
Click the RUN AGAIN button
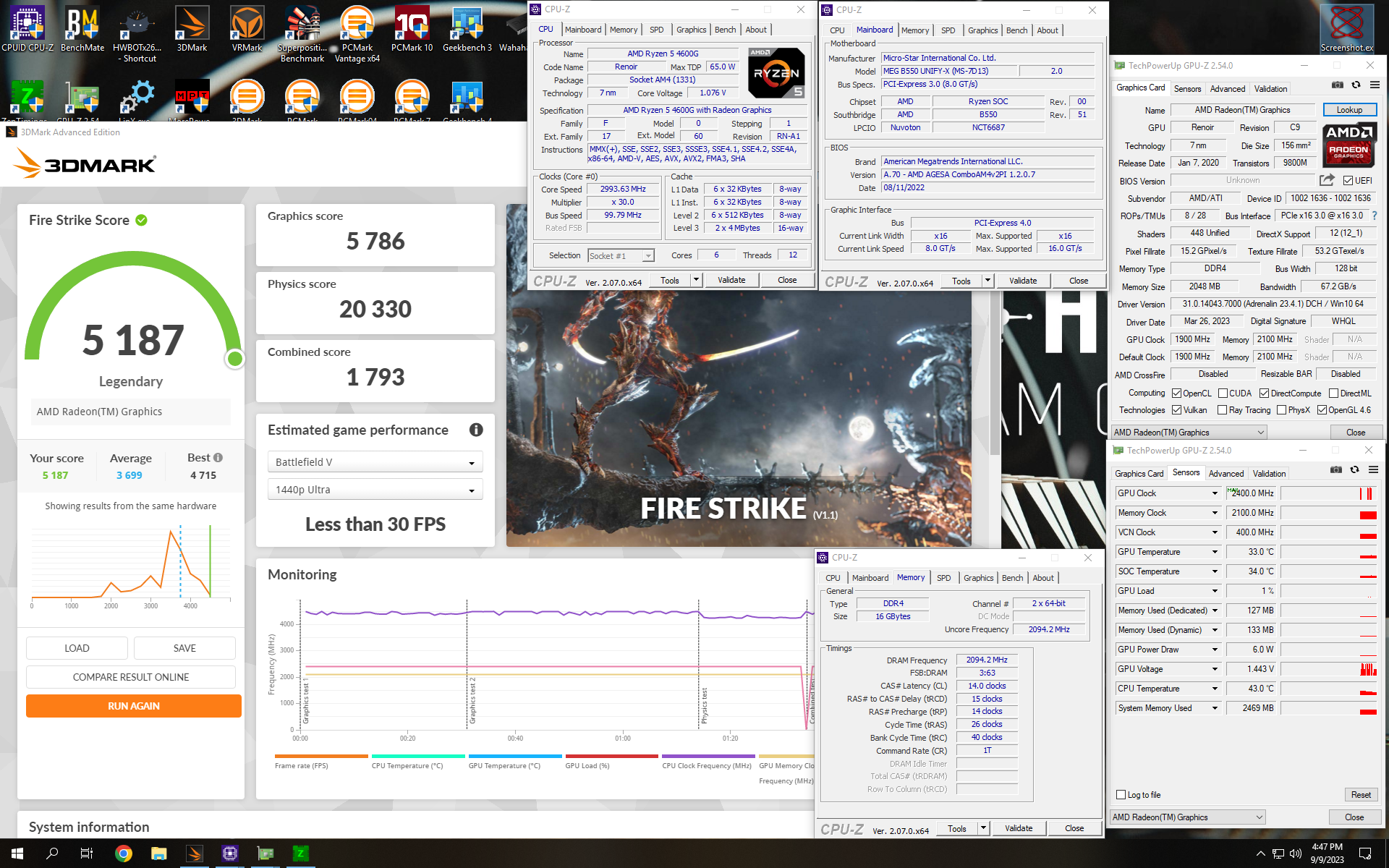coord(134,706)
